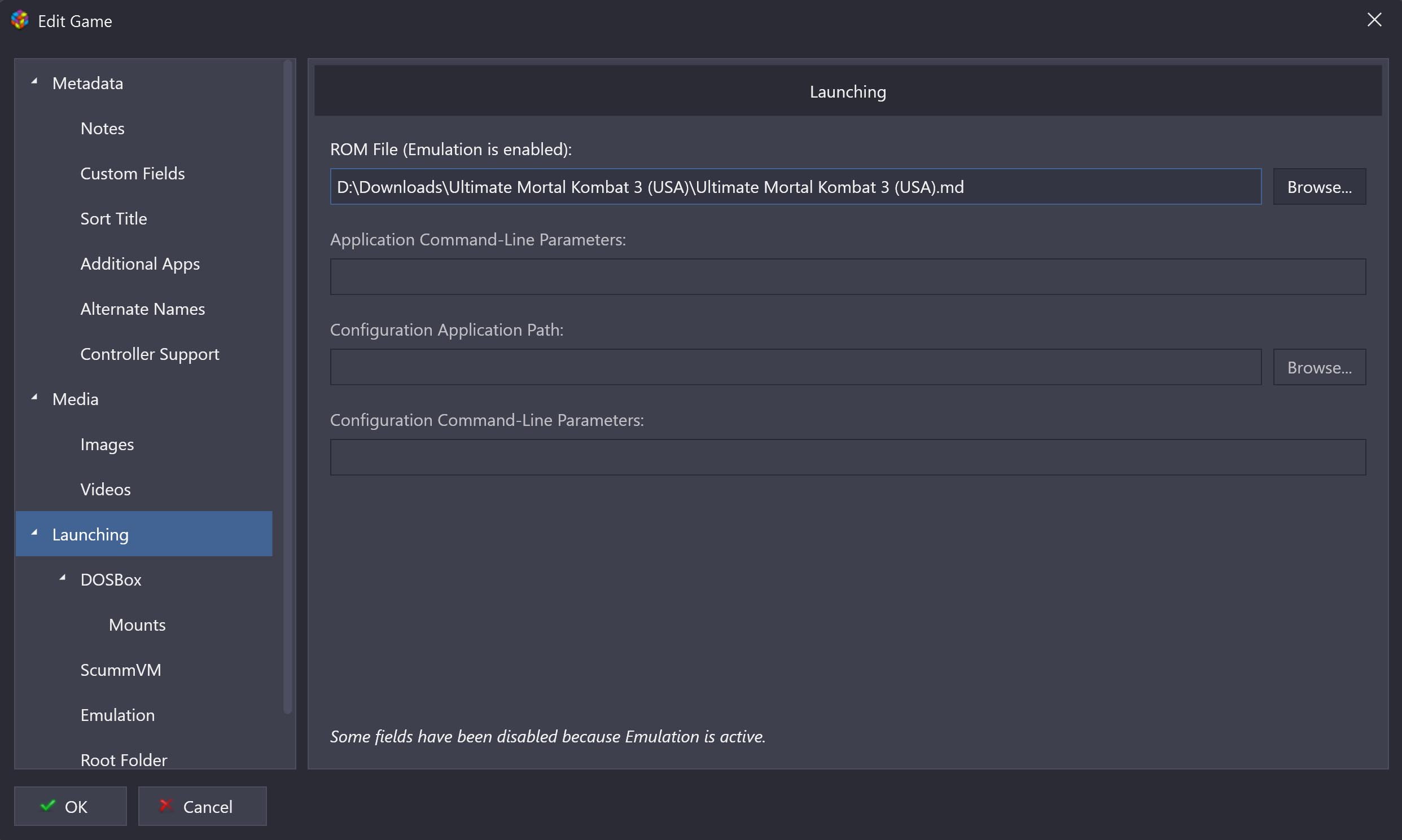Open Additional Apps section
Viewport: 1402px width, 840px height.
140,264
